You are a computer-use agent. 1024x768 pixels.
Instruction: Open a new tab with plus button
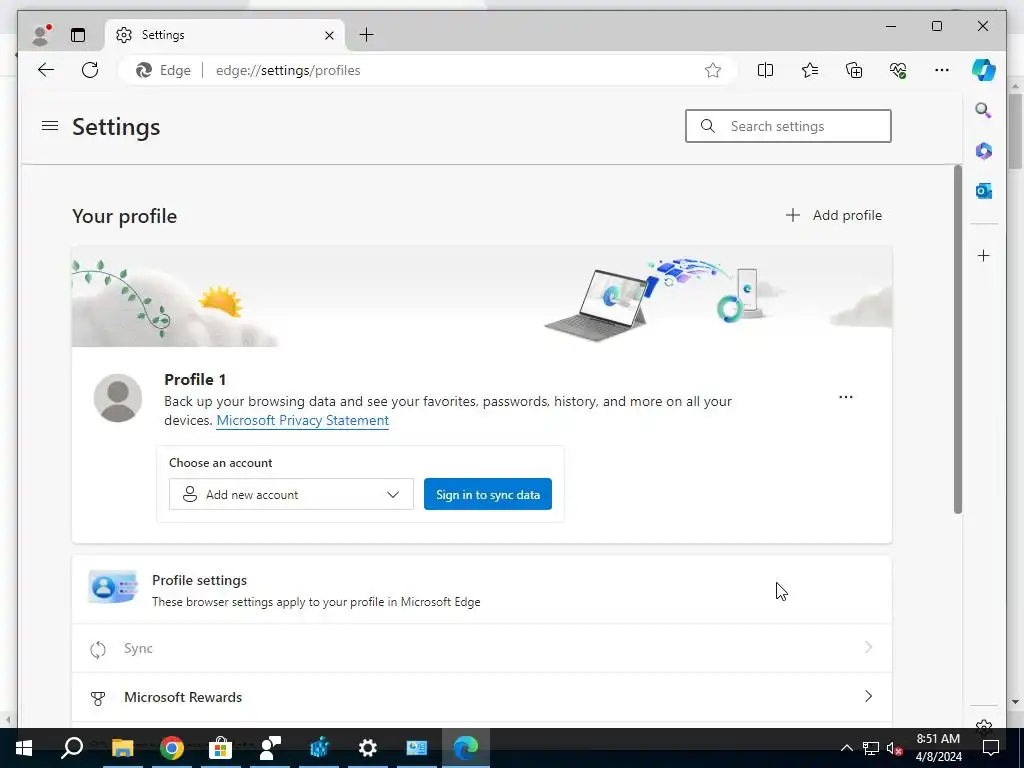[x=366, y=35]
